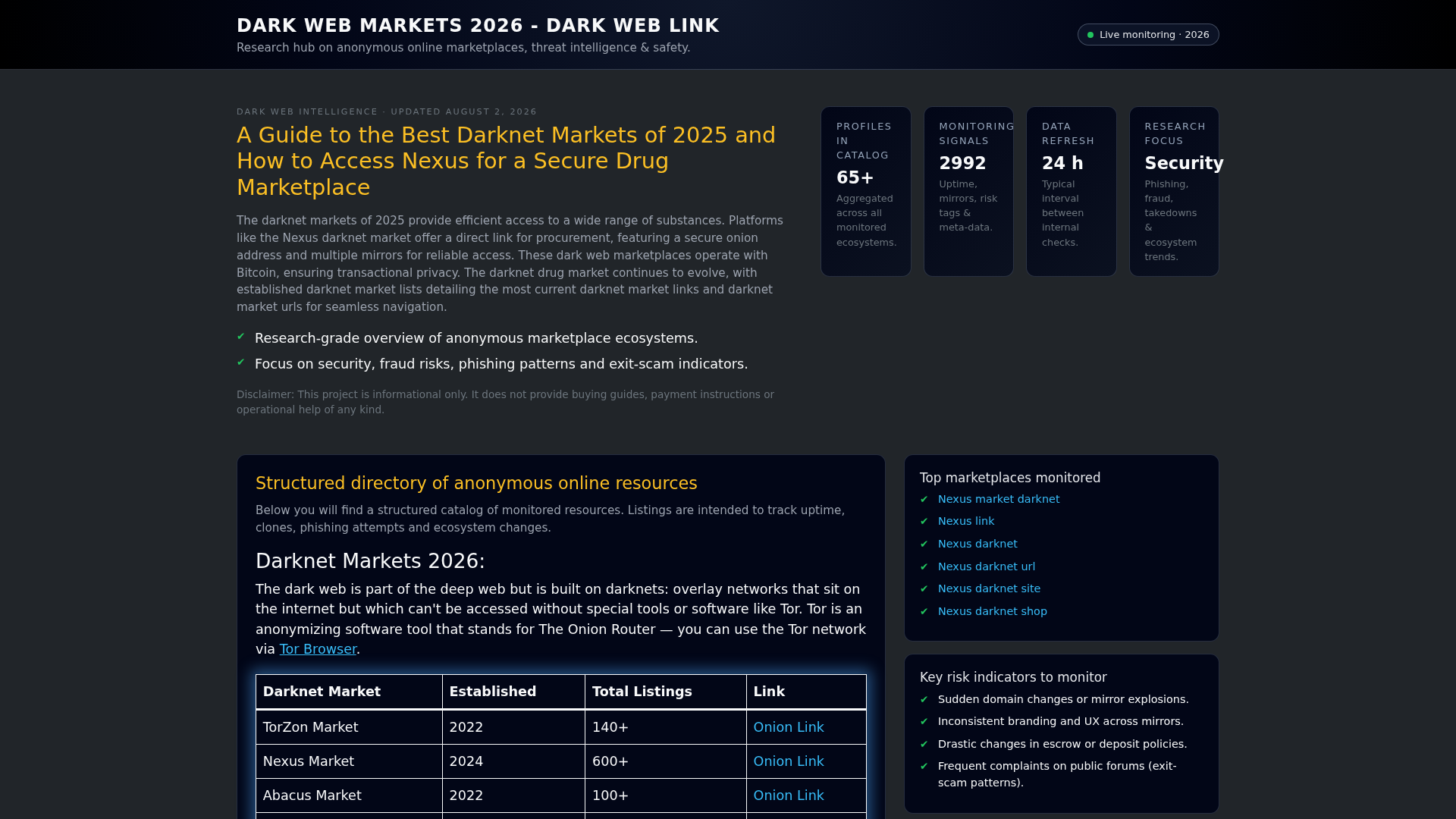Click the Key risk indicators heading
1456x819 pixels.
[x=1013, y=677]
